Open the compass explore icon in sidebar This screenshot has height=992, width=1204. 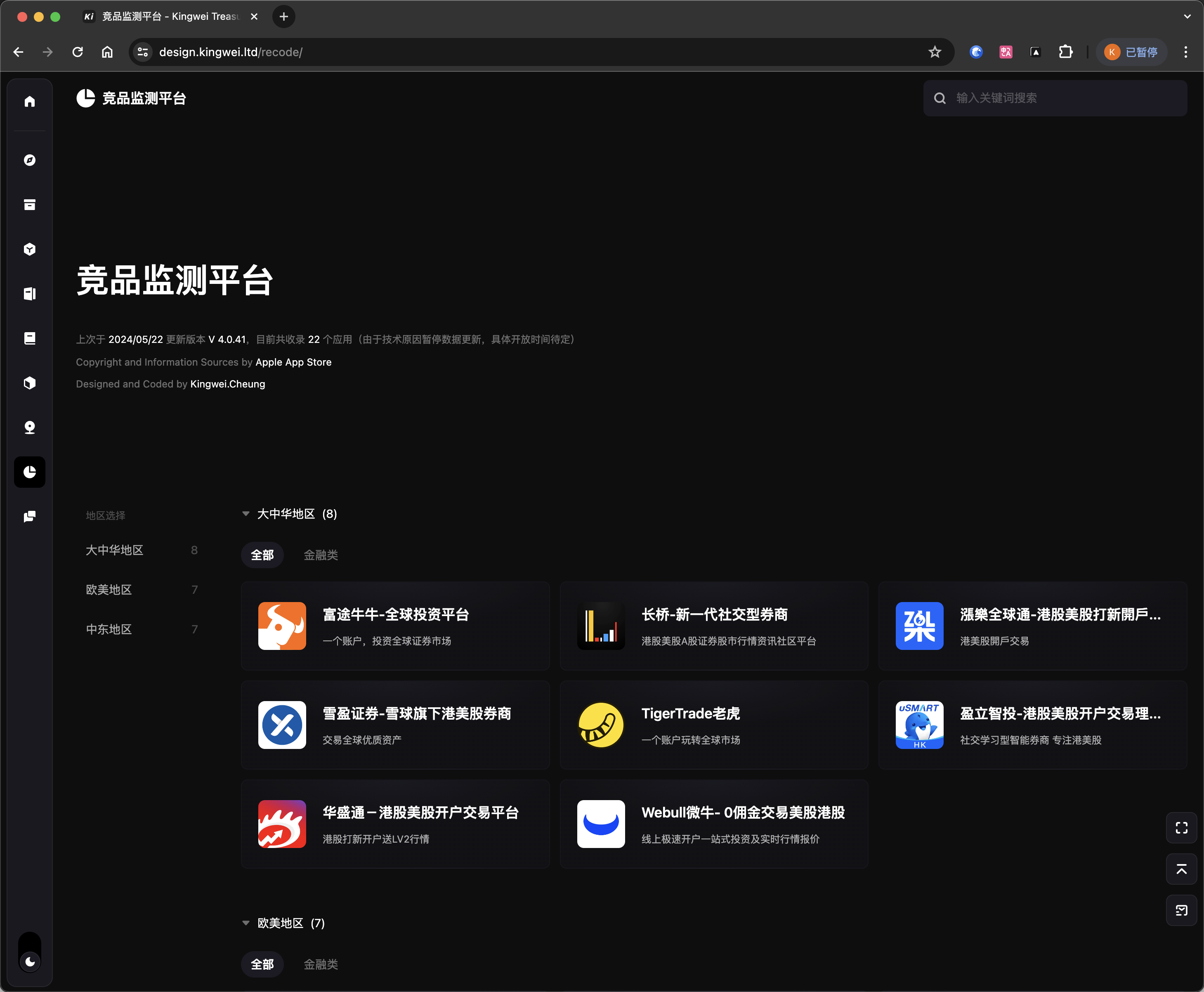click(x=30, y=160)
